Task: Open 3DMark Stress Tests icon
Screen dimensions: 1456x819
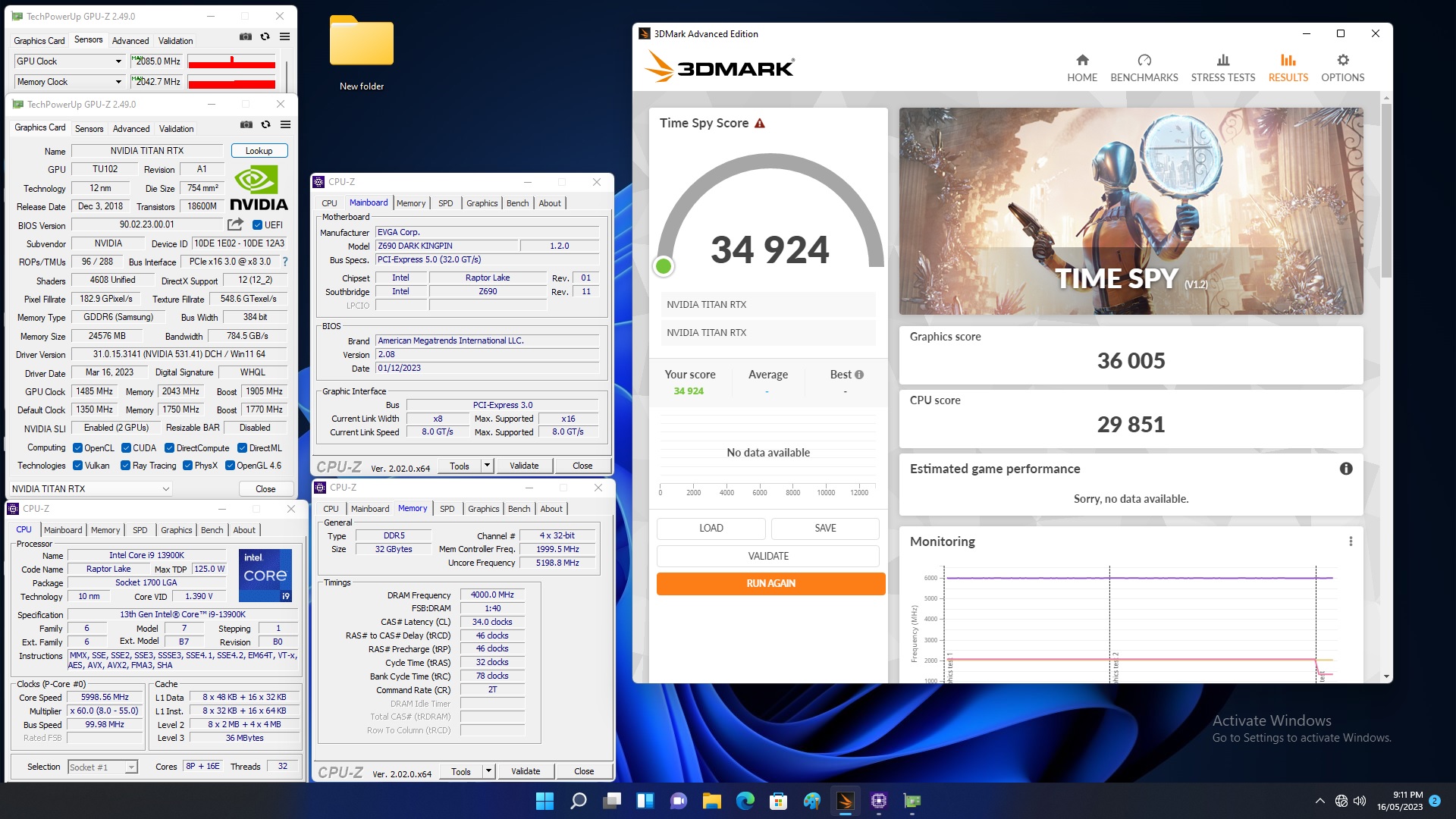Action: pyautogui.click(x=1223, y=60)
